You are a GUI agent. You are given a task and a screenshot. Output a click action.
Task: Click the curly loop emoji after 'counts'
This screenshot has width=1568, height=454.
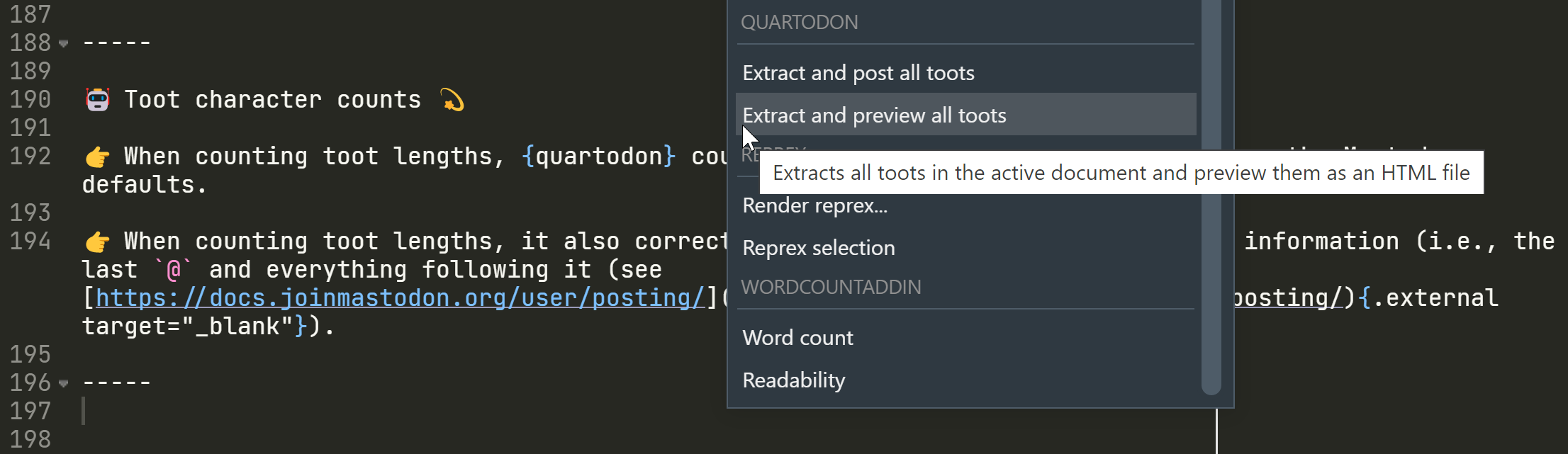click(452, 101)
